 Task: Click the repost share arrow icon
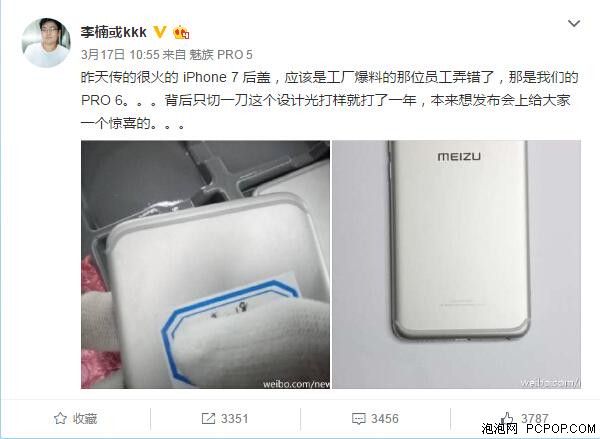pyautogui.click(x=208, y=418)
